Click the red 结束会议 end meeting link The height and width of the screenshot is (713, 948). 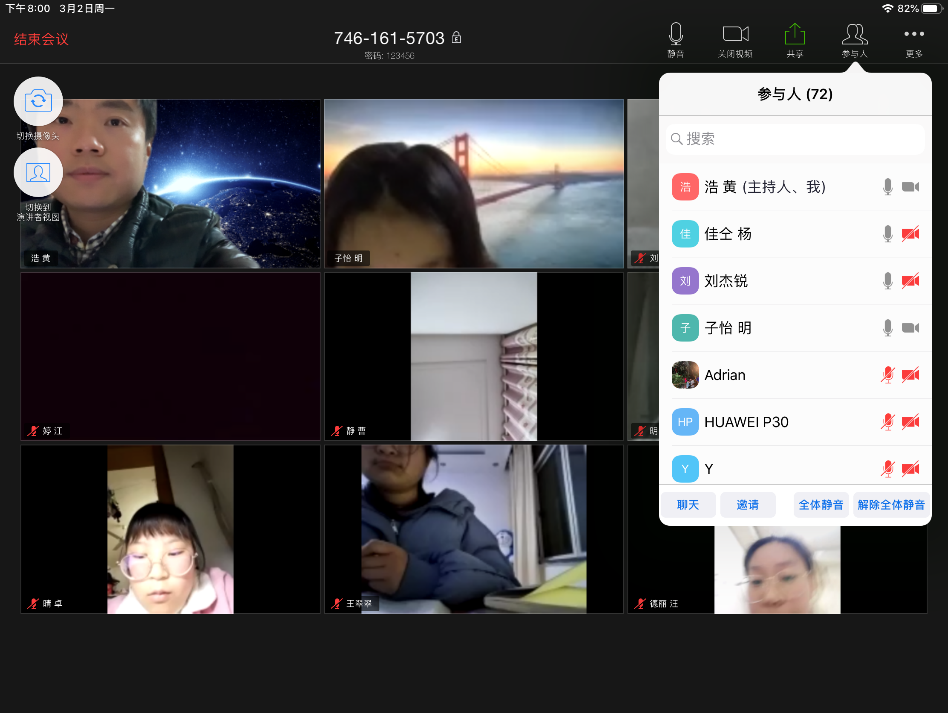point(41,40)
